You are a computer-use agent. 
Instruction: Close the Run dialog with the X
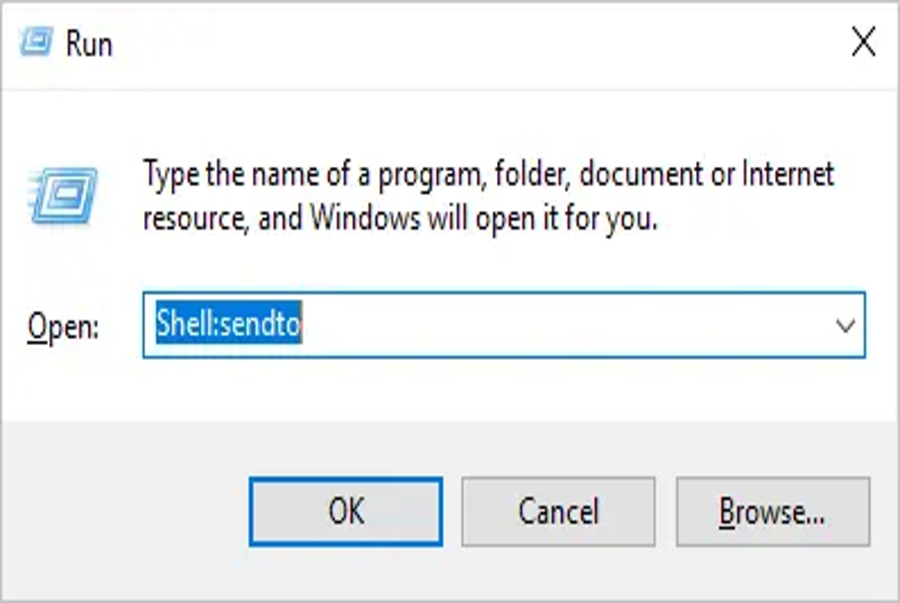[863, 42]
